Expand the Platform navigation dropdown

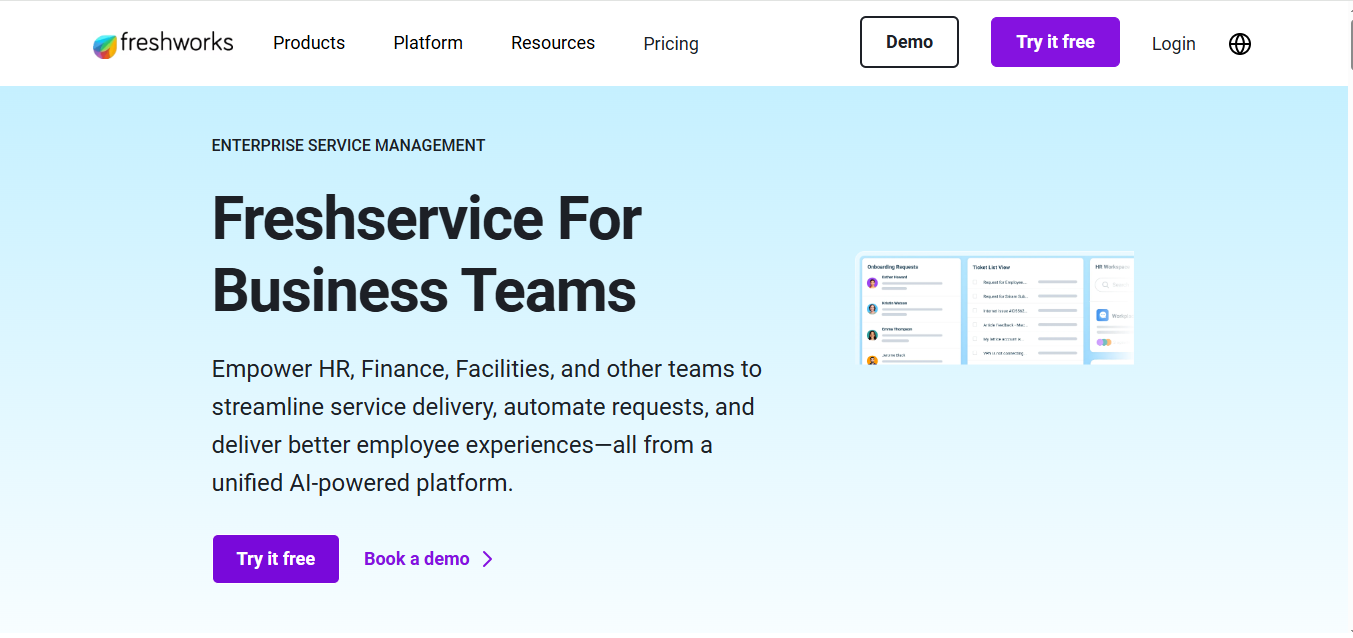(x=427, y=43)
